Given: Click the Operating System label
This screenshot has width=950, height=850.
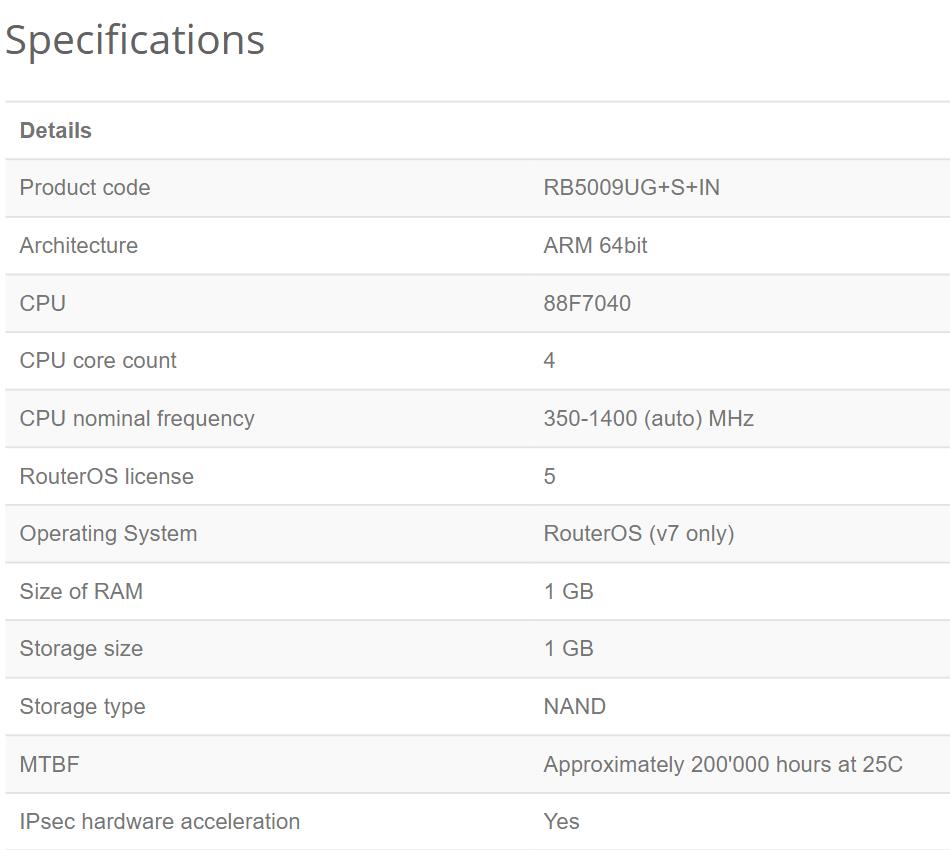Looking at the screenshot, I should click(x=108, y=534).
